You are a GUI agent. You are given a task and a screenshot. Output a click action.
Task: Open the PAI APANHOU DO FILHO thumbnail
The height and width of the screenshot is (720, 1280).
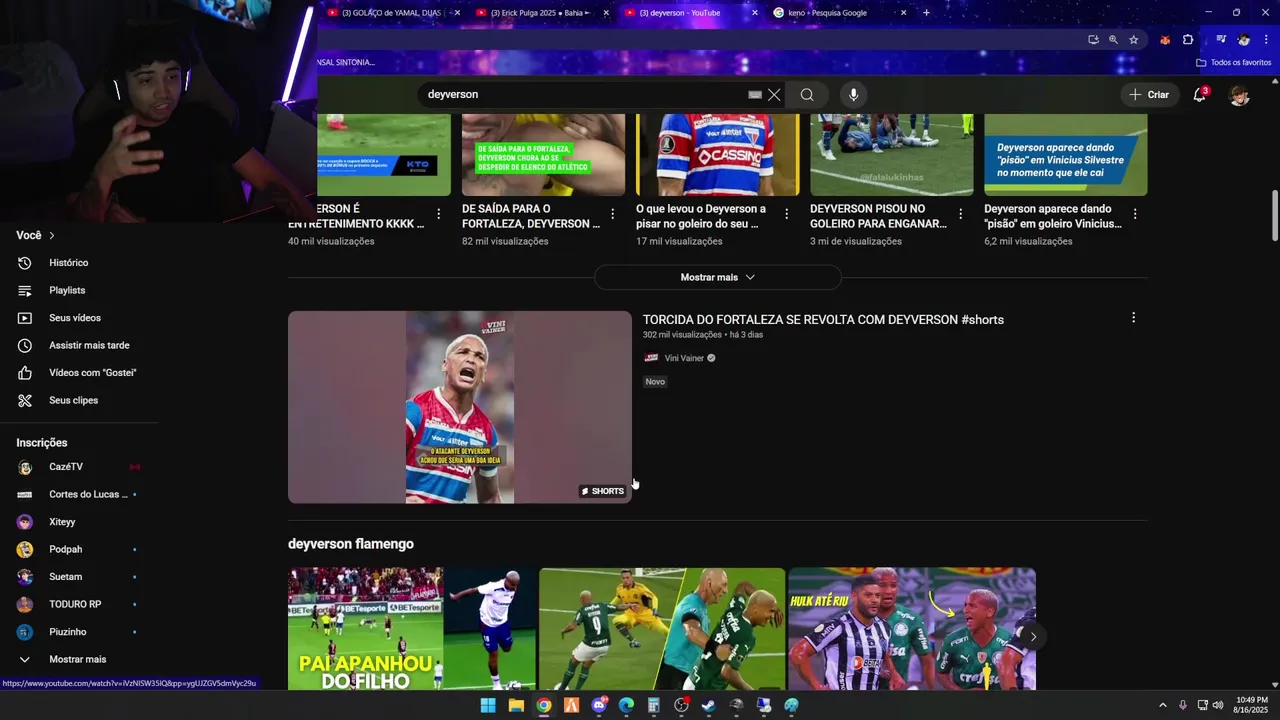click(x=412, y=628)
